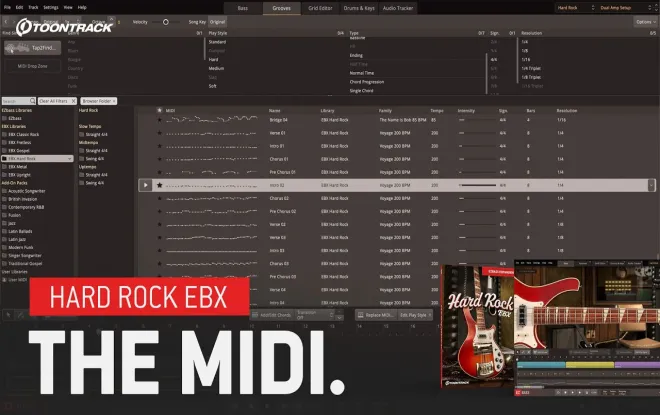
Task: Star the Verse 01 groove
Action: click(160, 133)
